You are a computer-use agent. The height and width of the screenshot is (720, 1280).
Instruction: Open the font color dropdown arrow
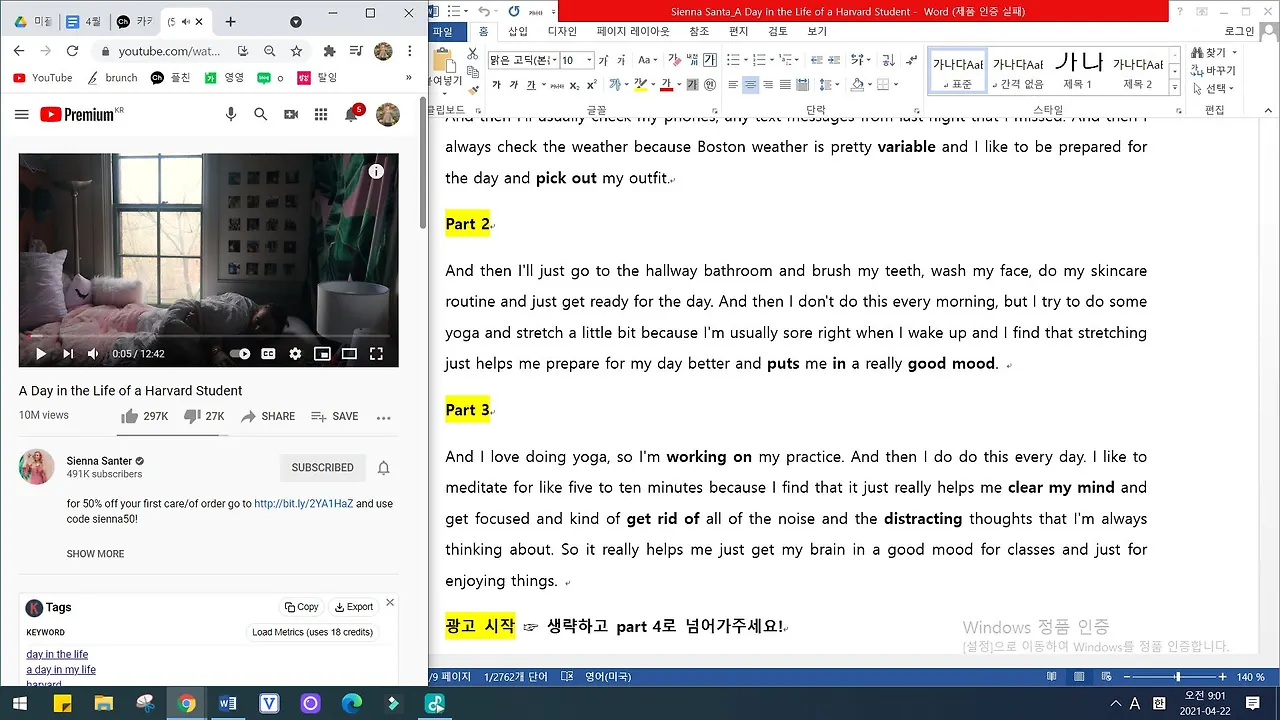[678, 84]
